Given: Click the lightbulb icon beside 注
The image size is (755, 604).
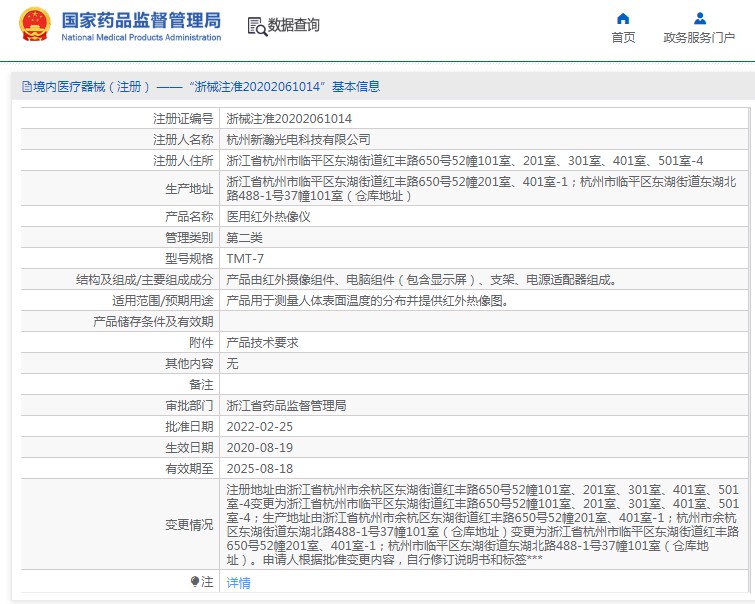Looking at the screenshot, I should (x=195, y=581).
